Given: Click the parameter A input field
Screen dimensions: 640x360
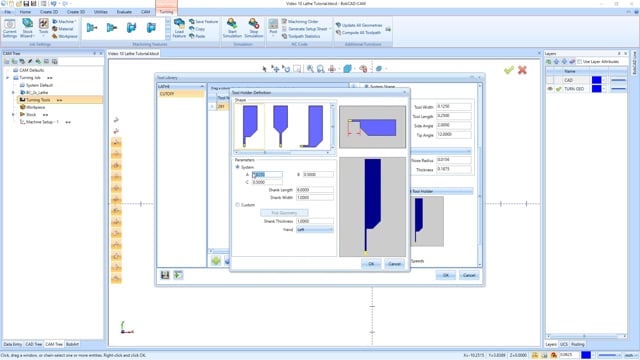Looking at the screenshot, I should [267, 175].
